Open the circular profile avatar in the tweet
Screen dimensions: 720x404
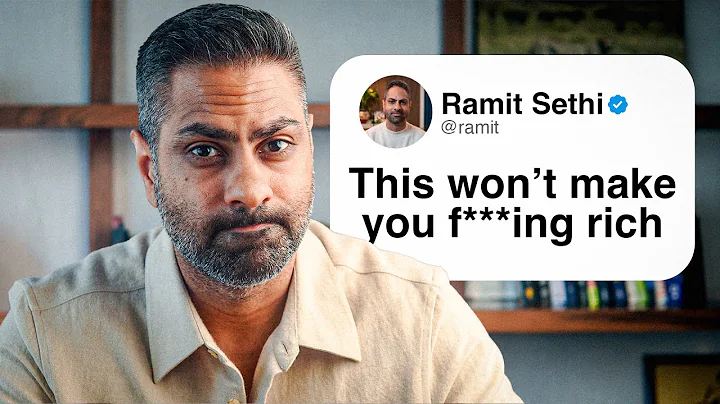(395, 112)
